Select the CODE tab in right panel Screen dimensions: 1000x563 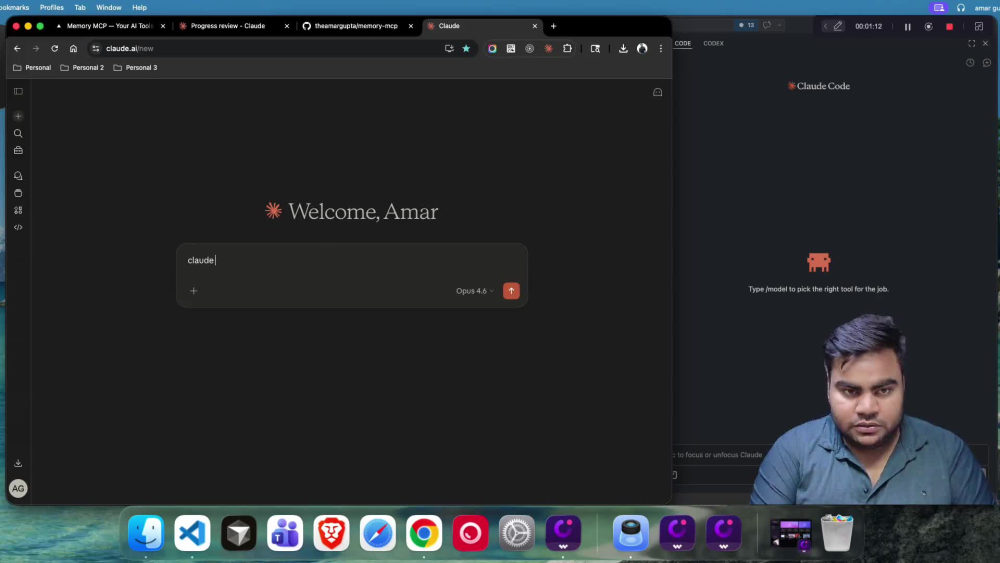pyautogui.click(x=683, y=43)
